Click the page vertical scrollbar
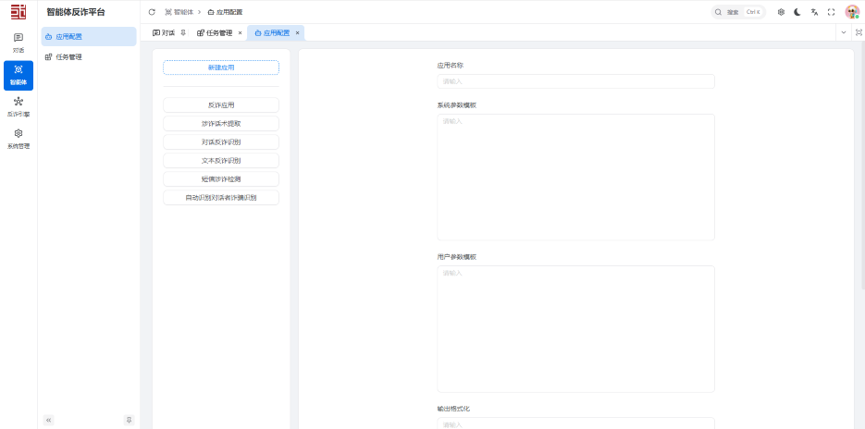Viewport: 865px width, 429px height. click(x=863, y=165)
